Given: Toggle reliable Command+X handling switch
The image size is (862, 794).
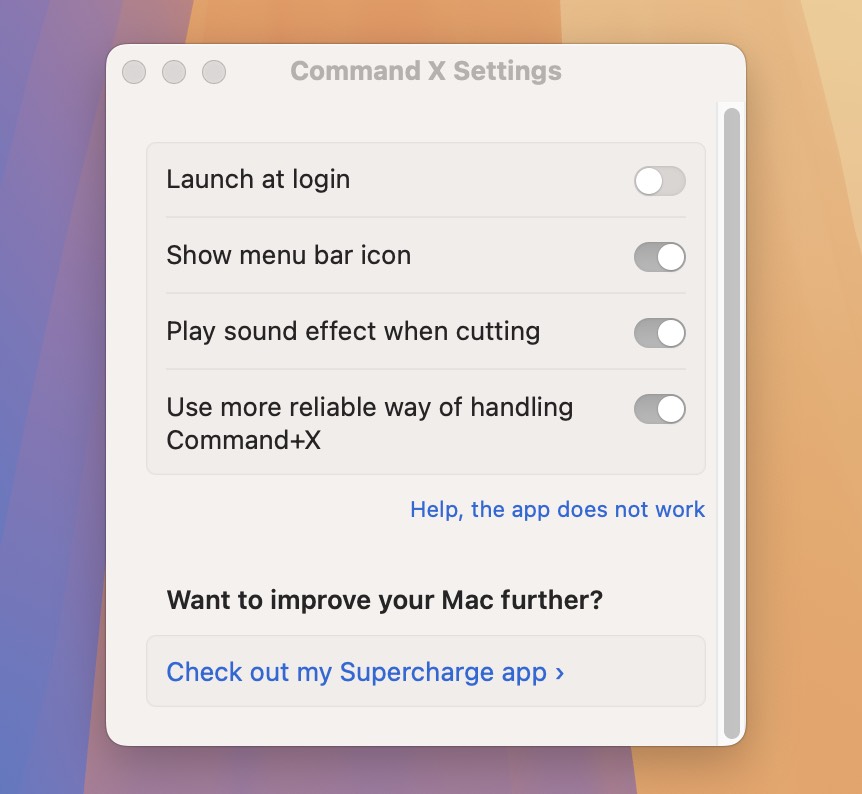Looking at the screenshot, I should 660,409.
